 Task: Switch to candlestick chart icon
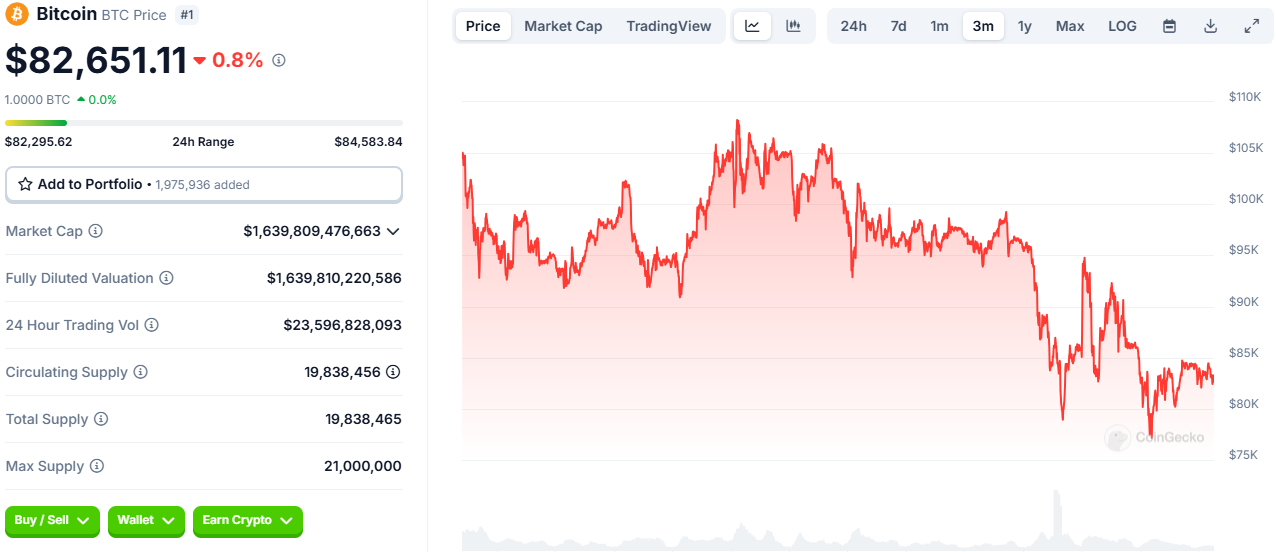tap(793, 26)
